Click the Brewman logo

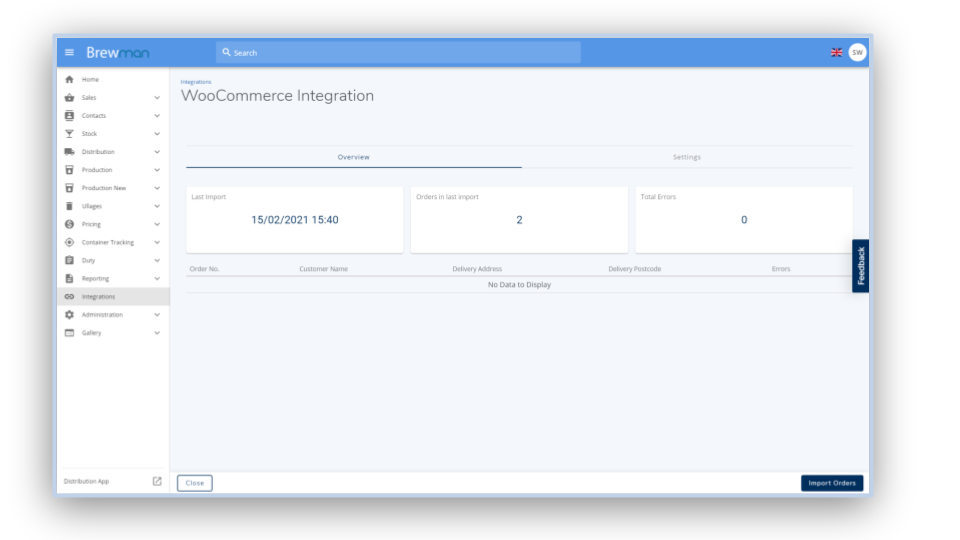(x=118, y=53)
